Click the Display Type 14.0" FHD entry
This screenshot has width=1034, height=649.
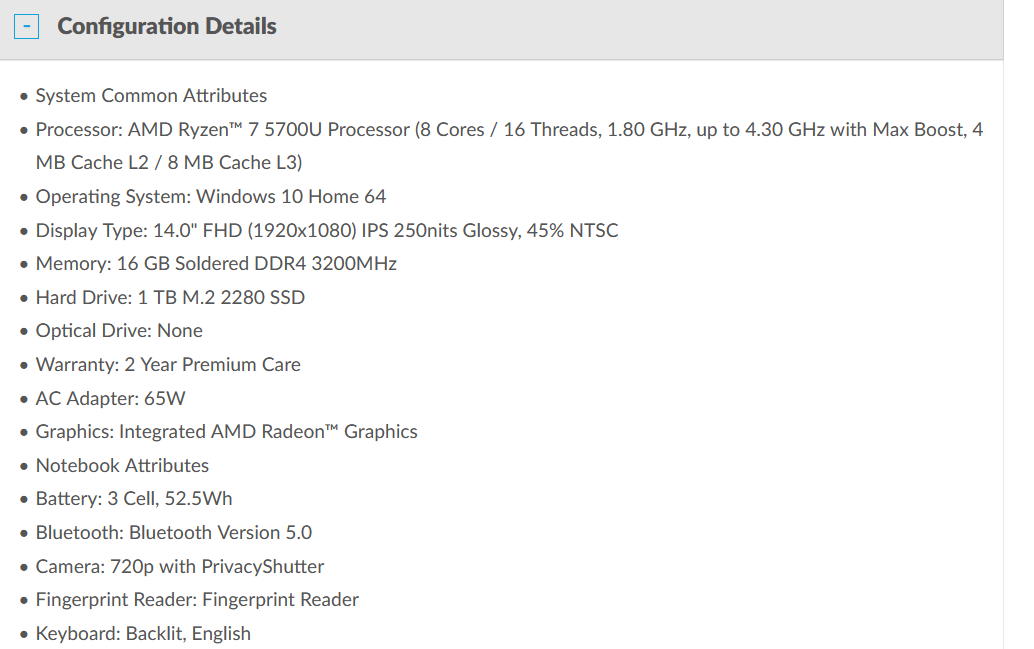(x=327, y=230)
